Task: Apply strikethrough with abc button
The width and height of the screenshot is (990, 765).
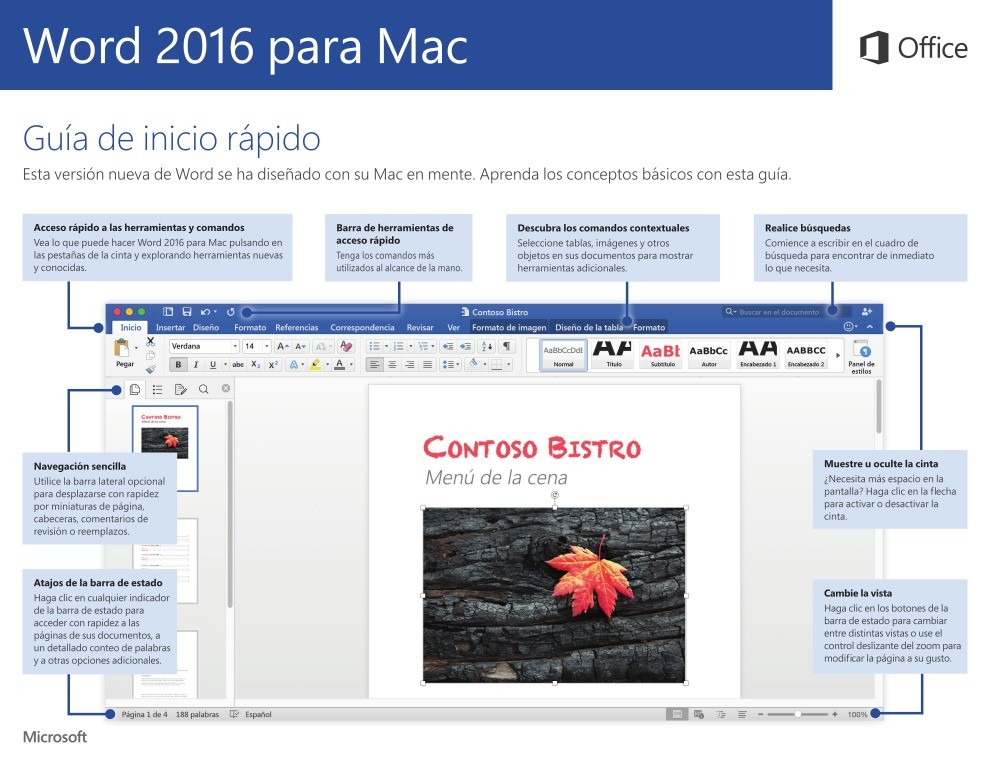Action: click(238, 365)
